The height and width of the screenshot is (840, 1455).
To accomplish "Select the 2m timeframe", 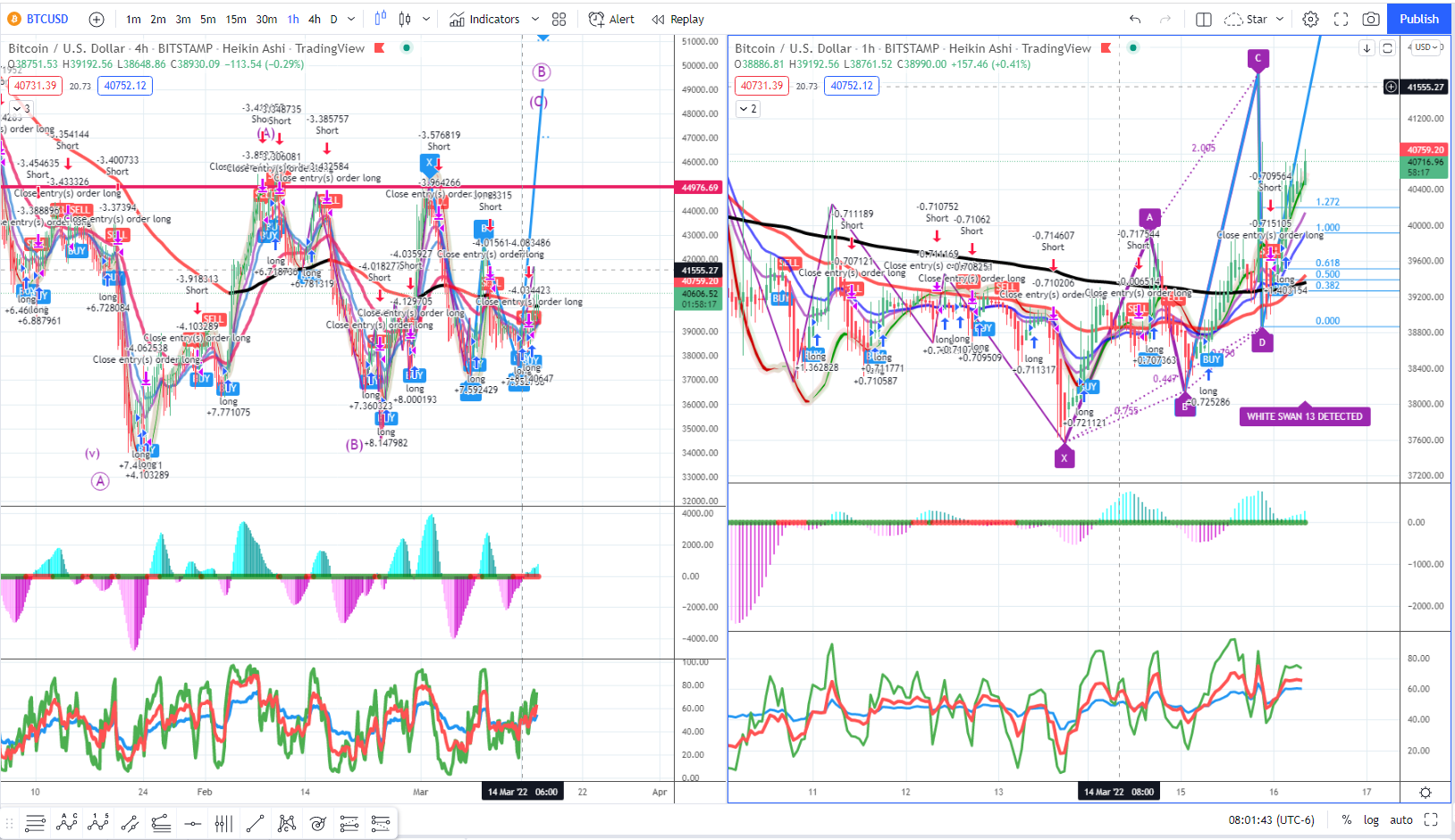I will pos(158,19).
